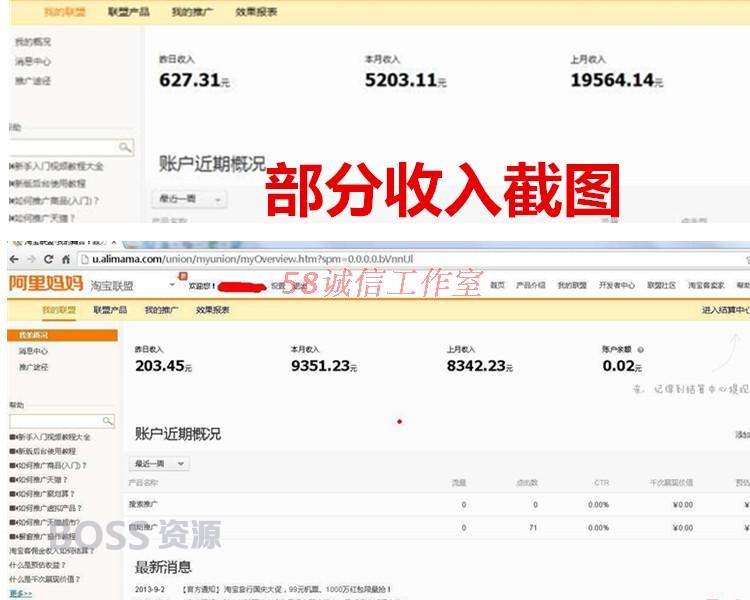Click 更多>> link under help list

tap(21, 593)
